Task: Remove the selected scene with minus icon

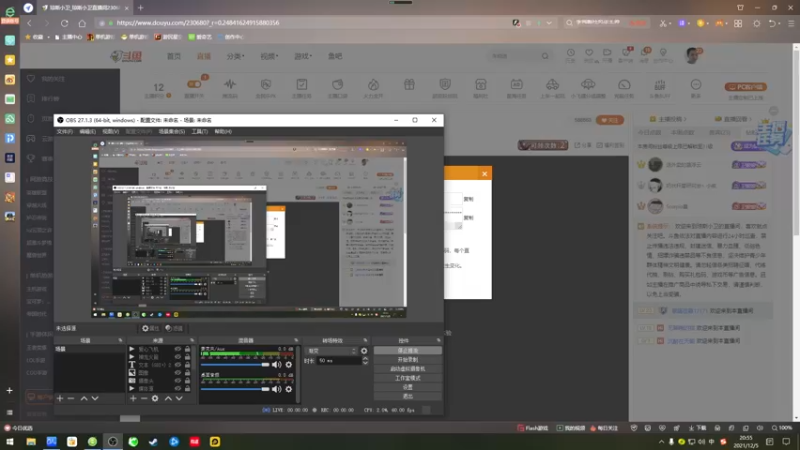Action: coord(71,398)
